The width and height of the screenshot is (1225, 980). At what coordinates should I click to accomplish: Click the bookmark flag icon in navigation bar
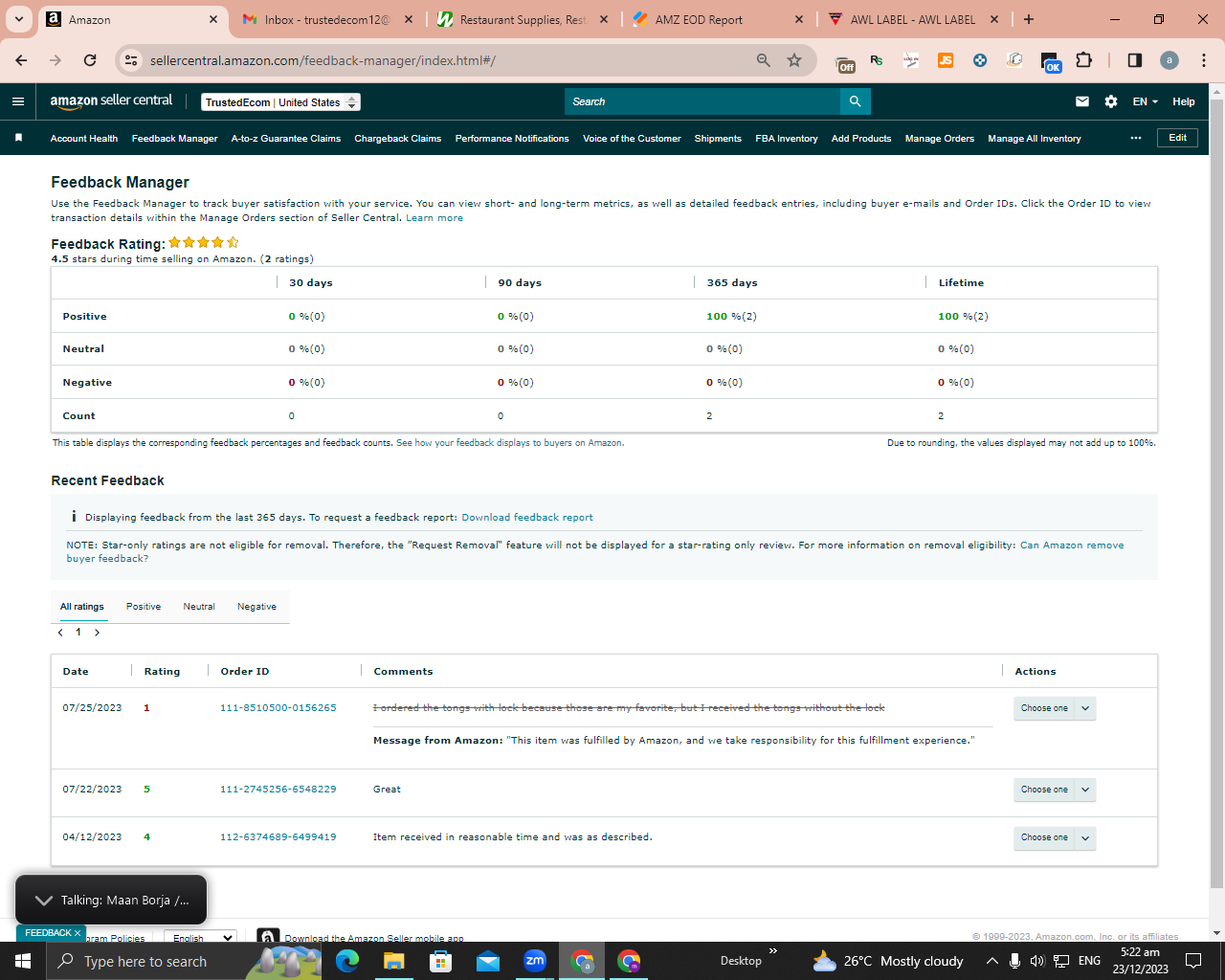pos(18,138)
